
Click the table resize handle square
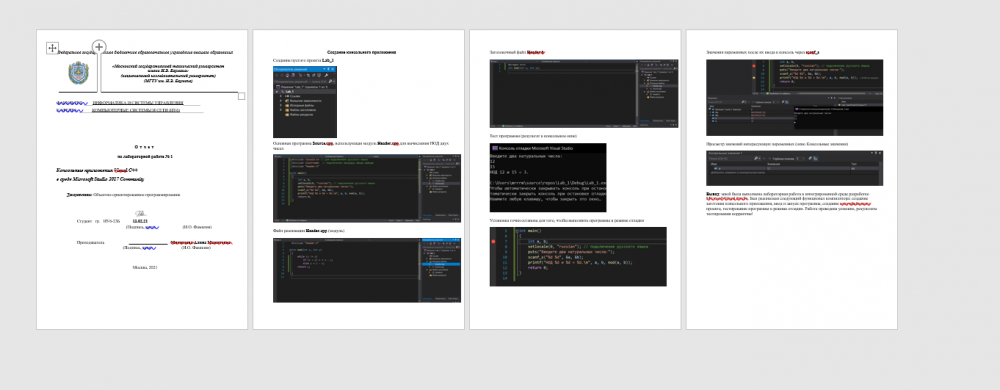click(241, 96)
